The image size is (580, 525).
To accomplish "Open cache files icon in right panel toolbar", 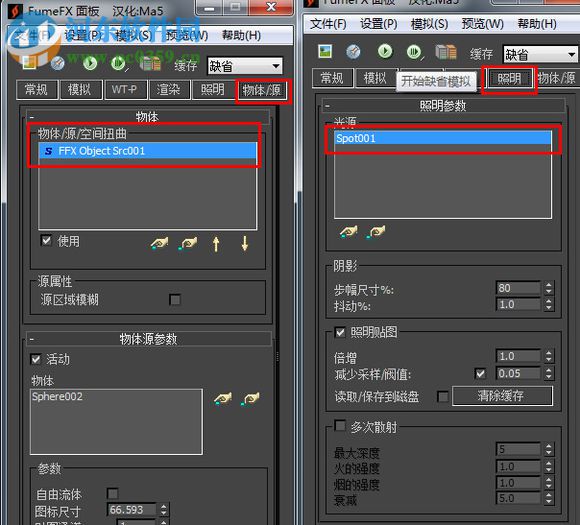I will 446,52.
